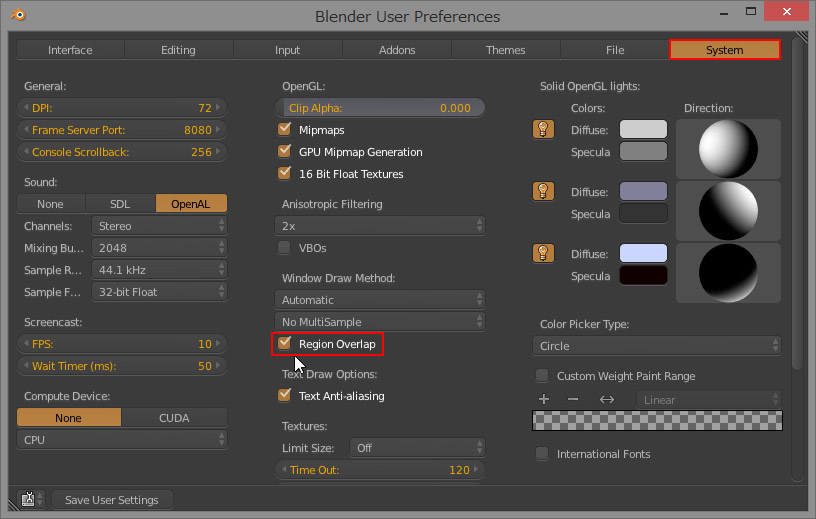Switch to the Input tab
The height and width of the screenshot is (519, 816).
click(287, 50)
